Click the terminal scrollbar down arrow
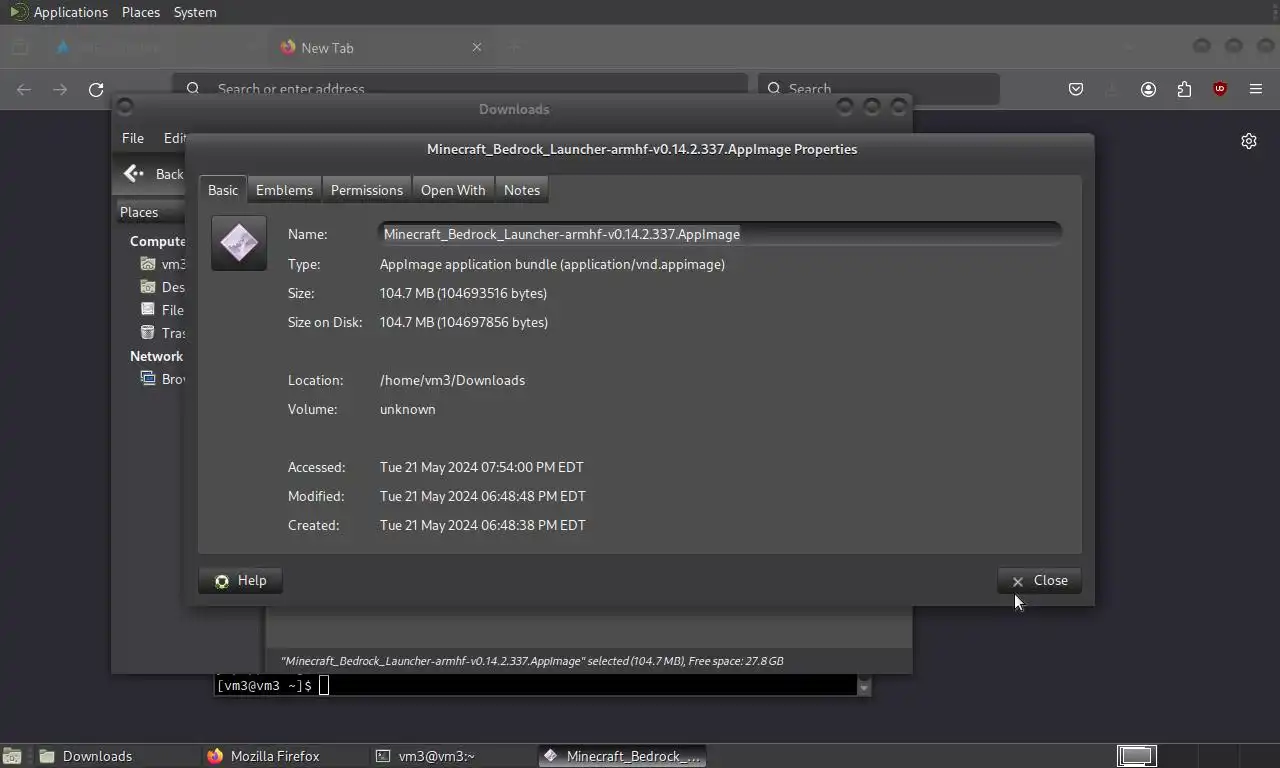 point(864,688)
